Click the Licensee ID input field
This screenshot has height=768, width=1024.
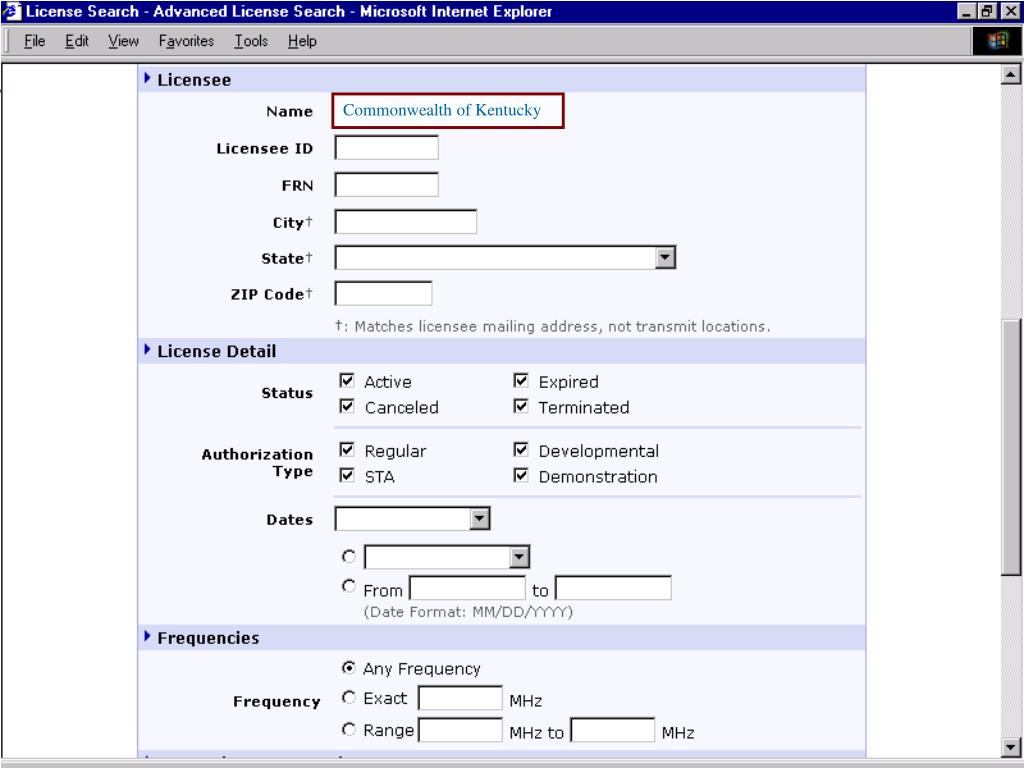(x=387, y=148)
